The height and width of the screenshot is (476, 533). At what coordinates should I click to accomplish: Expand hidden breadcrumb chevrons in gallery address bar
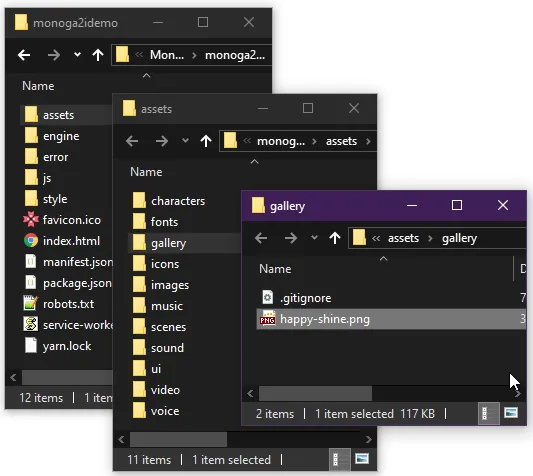(376, 238)
